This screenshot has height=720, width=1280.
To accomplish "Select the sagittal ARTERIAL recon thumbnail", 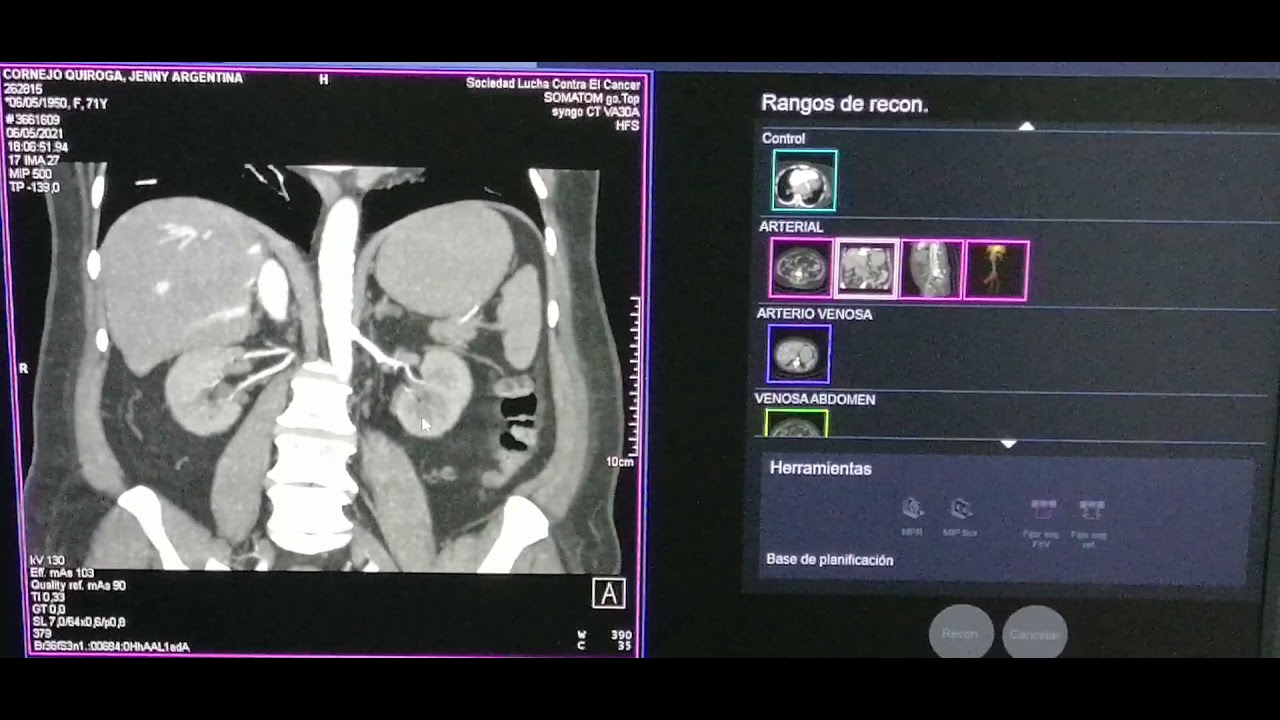I will (x=931, y=269).
